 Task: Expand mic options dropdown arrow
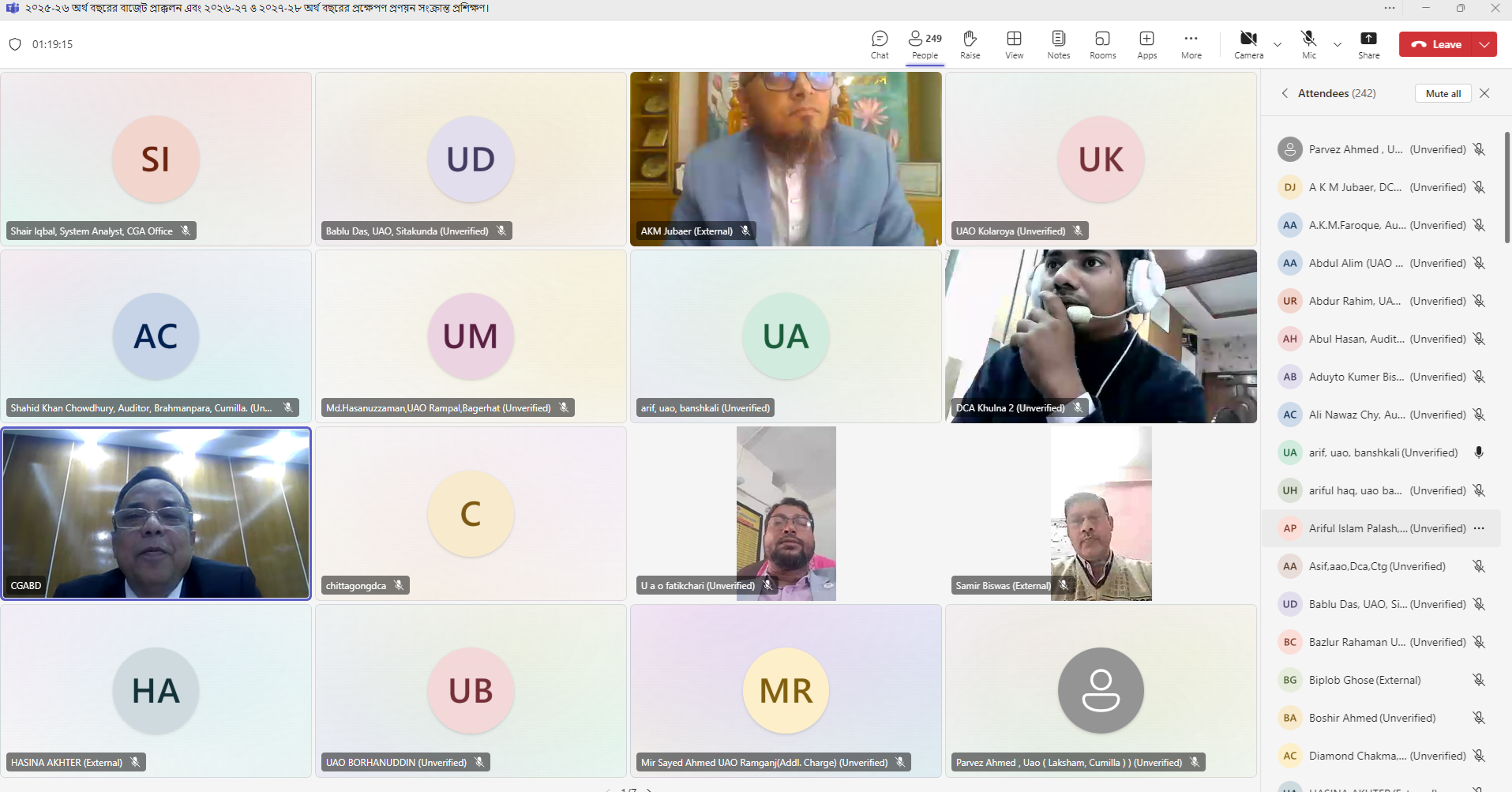coord(1338,45)
